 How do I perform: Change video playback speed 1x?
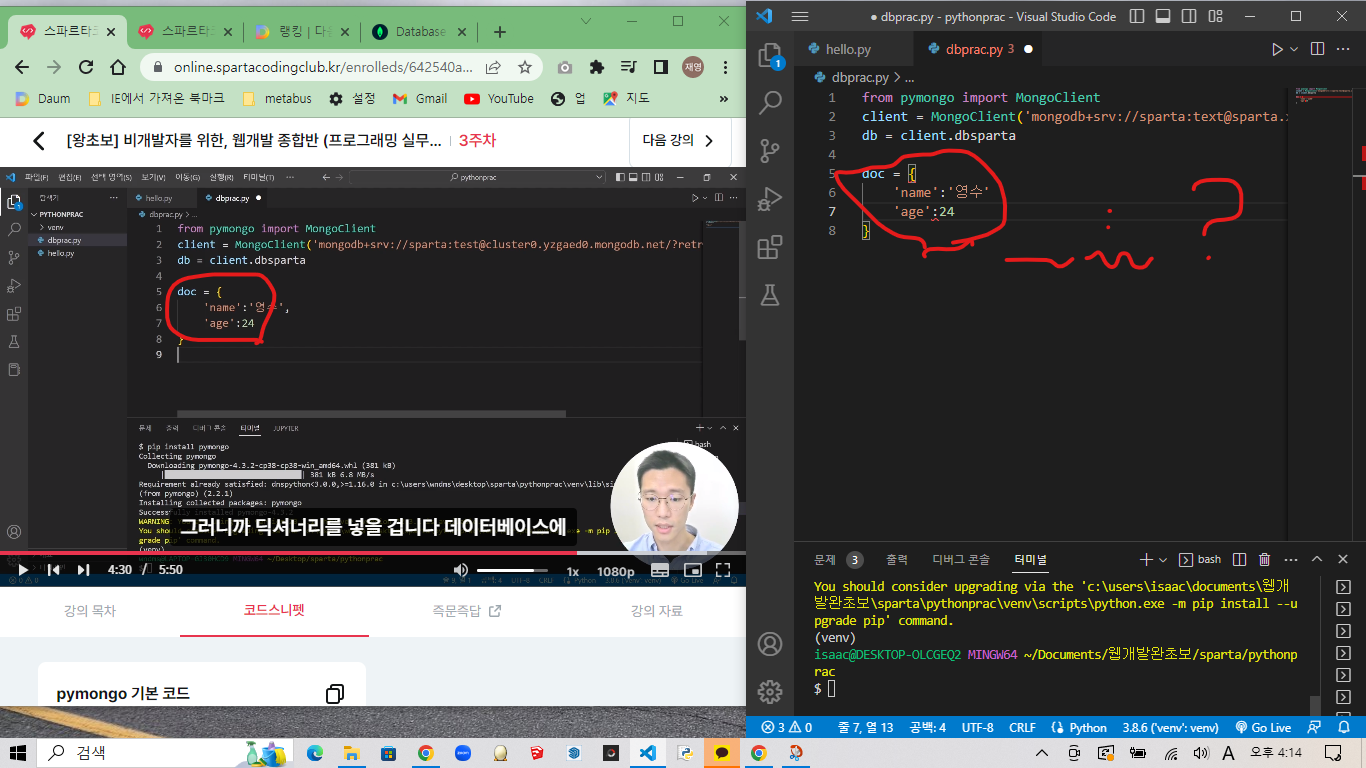tap(573, 571)
